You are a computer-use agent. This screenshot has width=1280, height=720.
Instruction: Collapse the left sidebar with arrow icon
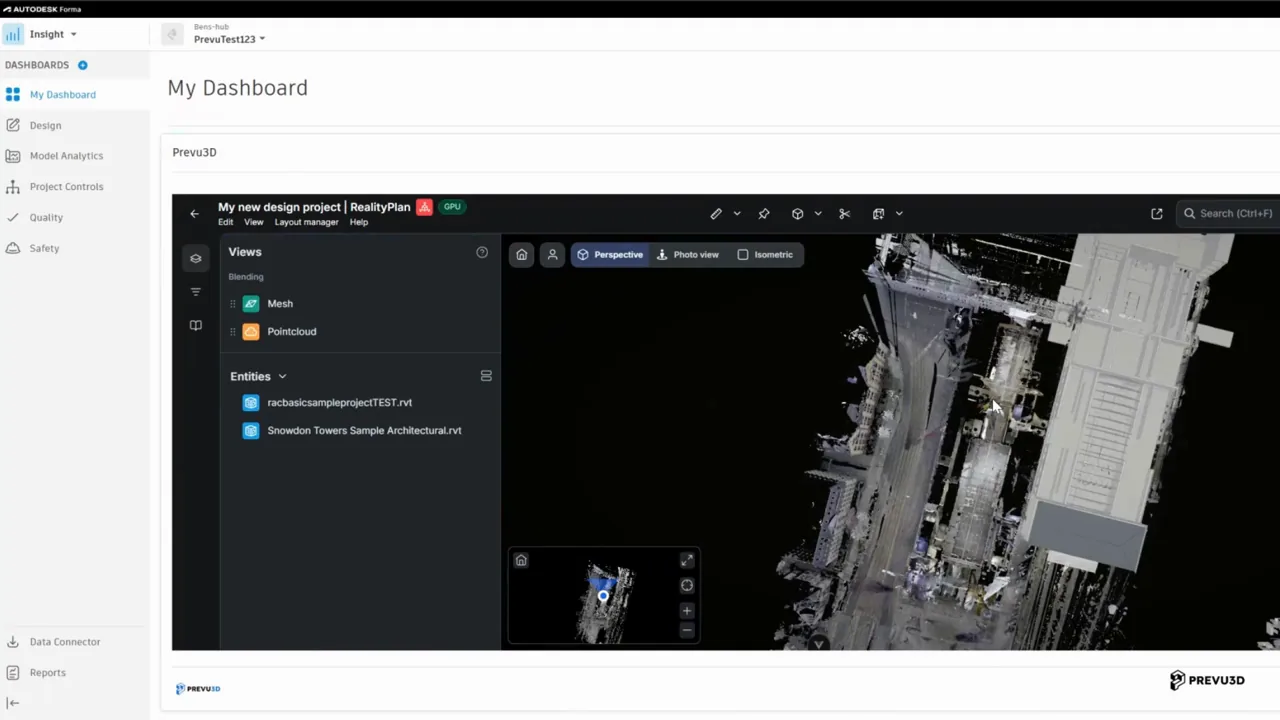pyautogui.click(x=13, y=703)
